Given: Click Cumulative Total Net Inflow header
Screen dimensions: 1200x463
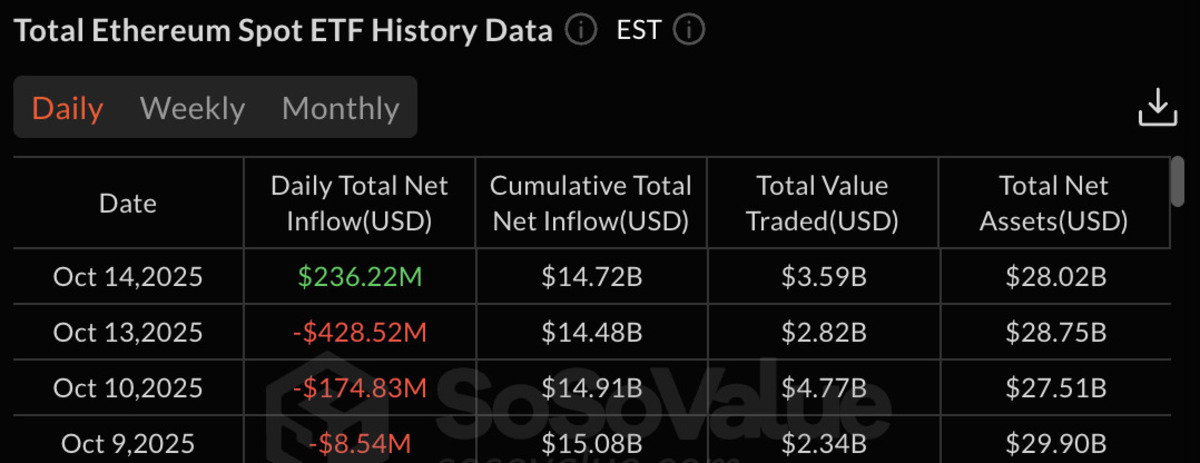Looking at the screenshot, I should [591, 204].
